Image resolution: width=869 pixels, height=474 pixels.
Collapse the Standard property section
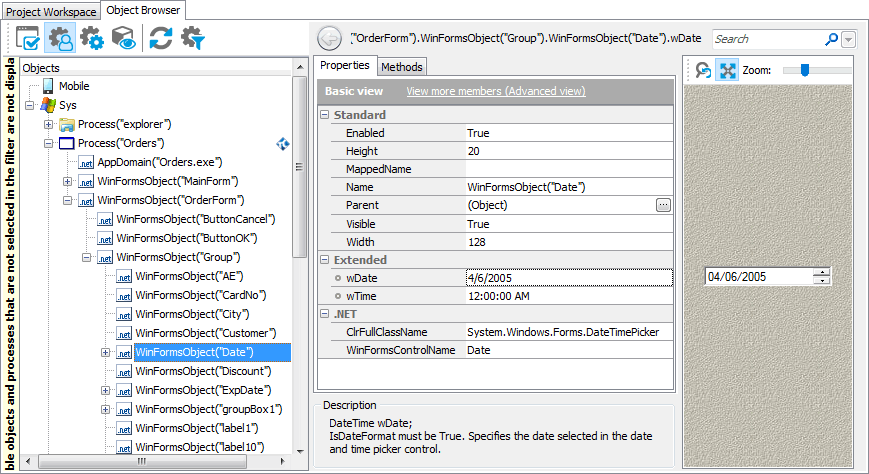[325, 115]
